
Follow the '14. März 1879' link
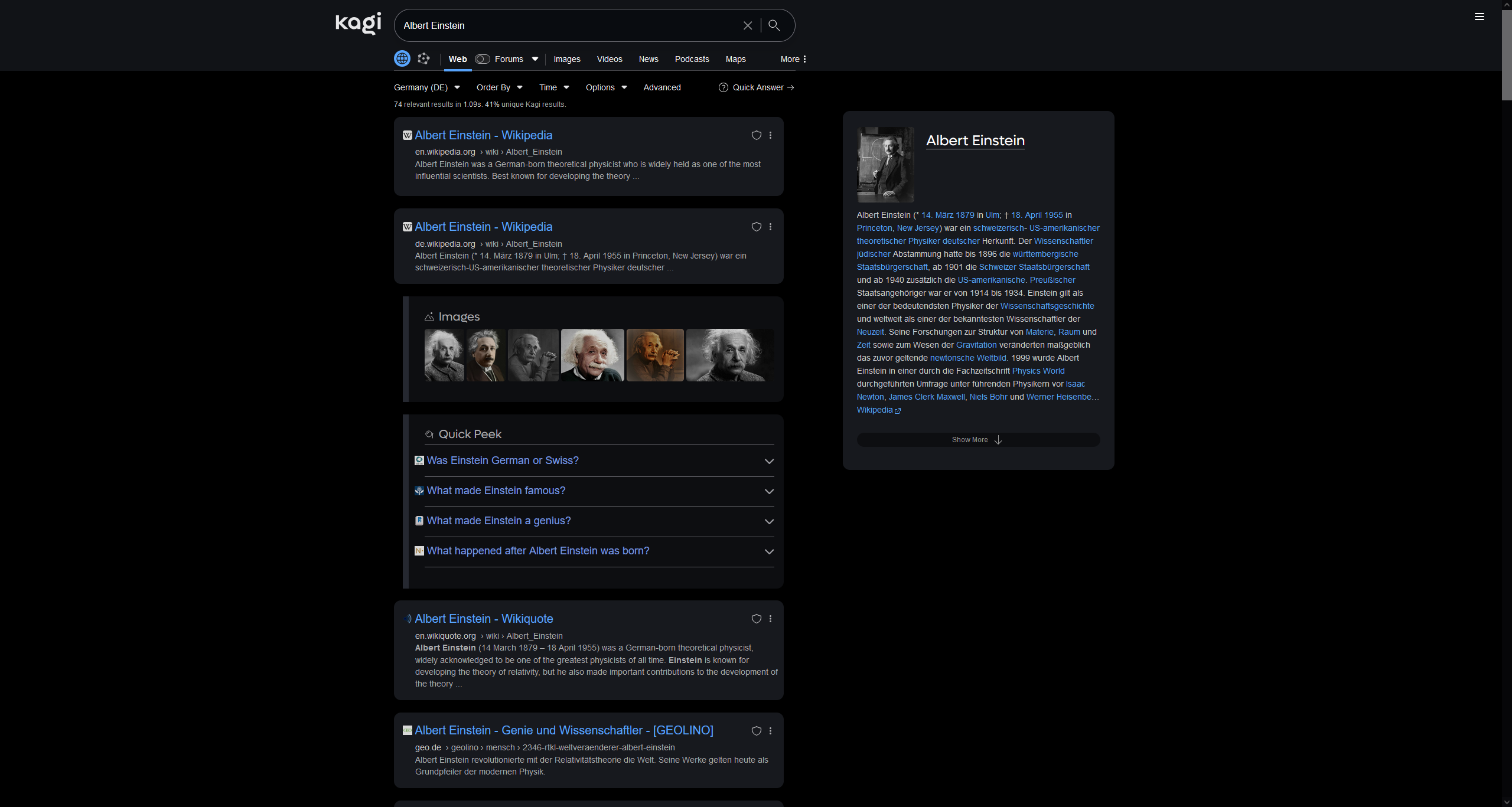point(948,215)
